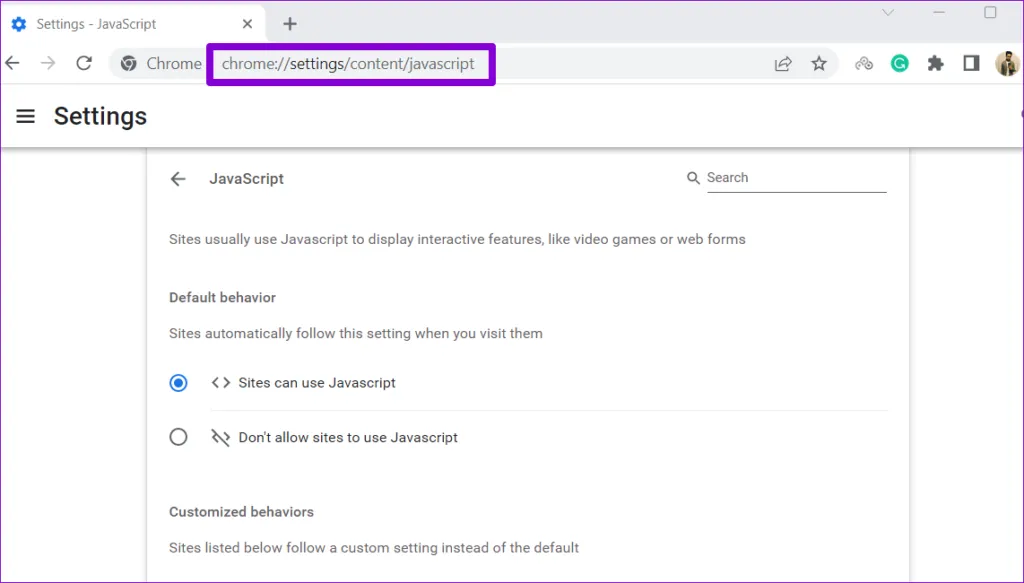Bookmark this page with the star icon
The width and height of the screenshot is (1024, 583).
(819, 64)
